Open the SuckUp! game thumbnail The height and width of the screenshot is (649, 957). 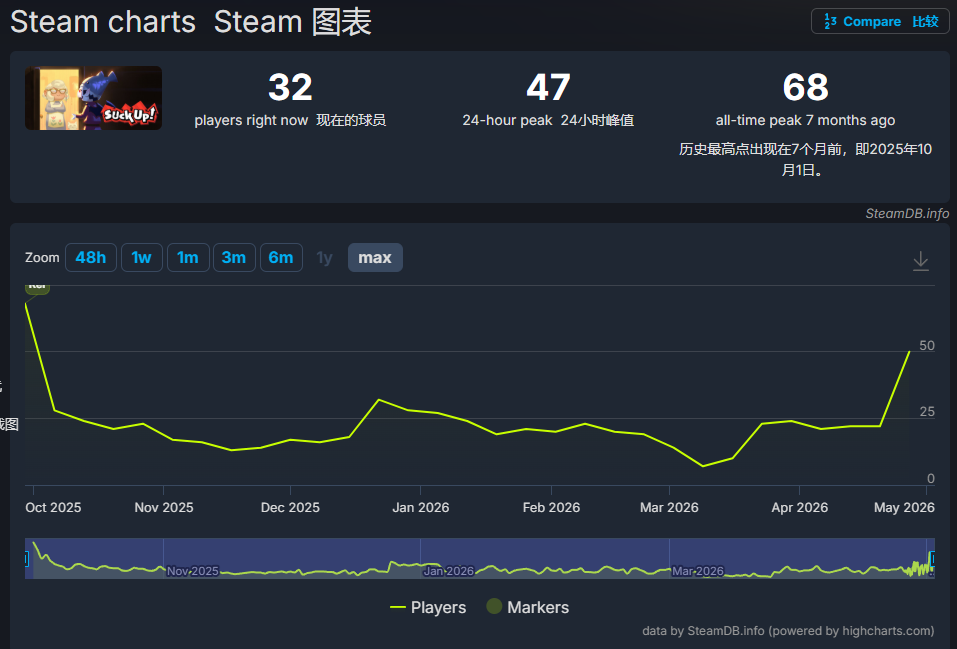93,98
